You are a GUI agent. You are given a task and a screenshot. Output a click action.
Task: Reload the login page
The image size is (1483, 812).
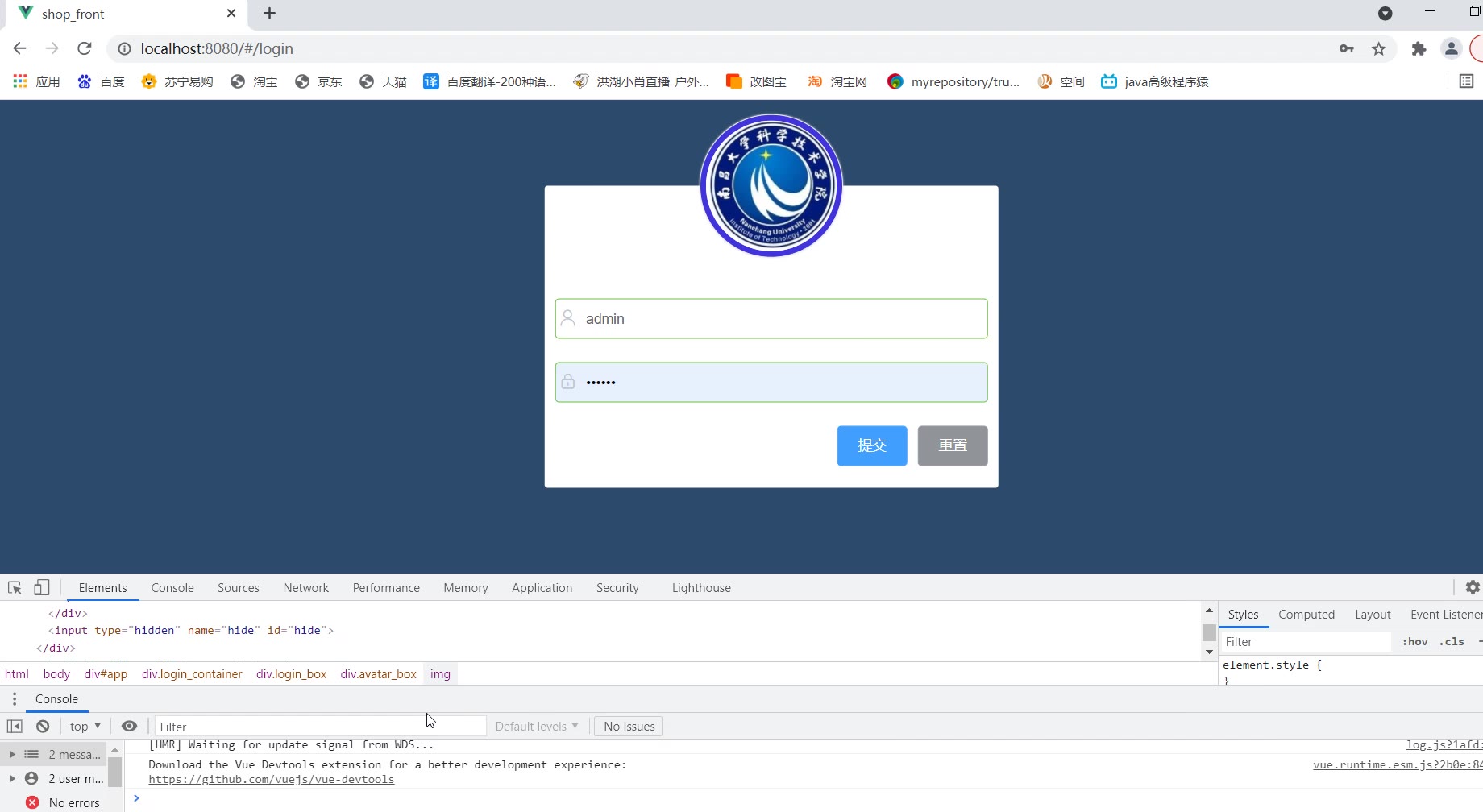[x=85, y=48]
